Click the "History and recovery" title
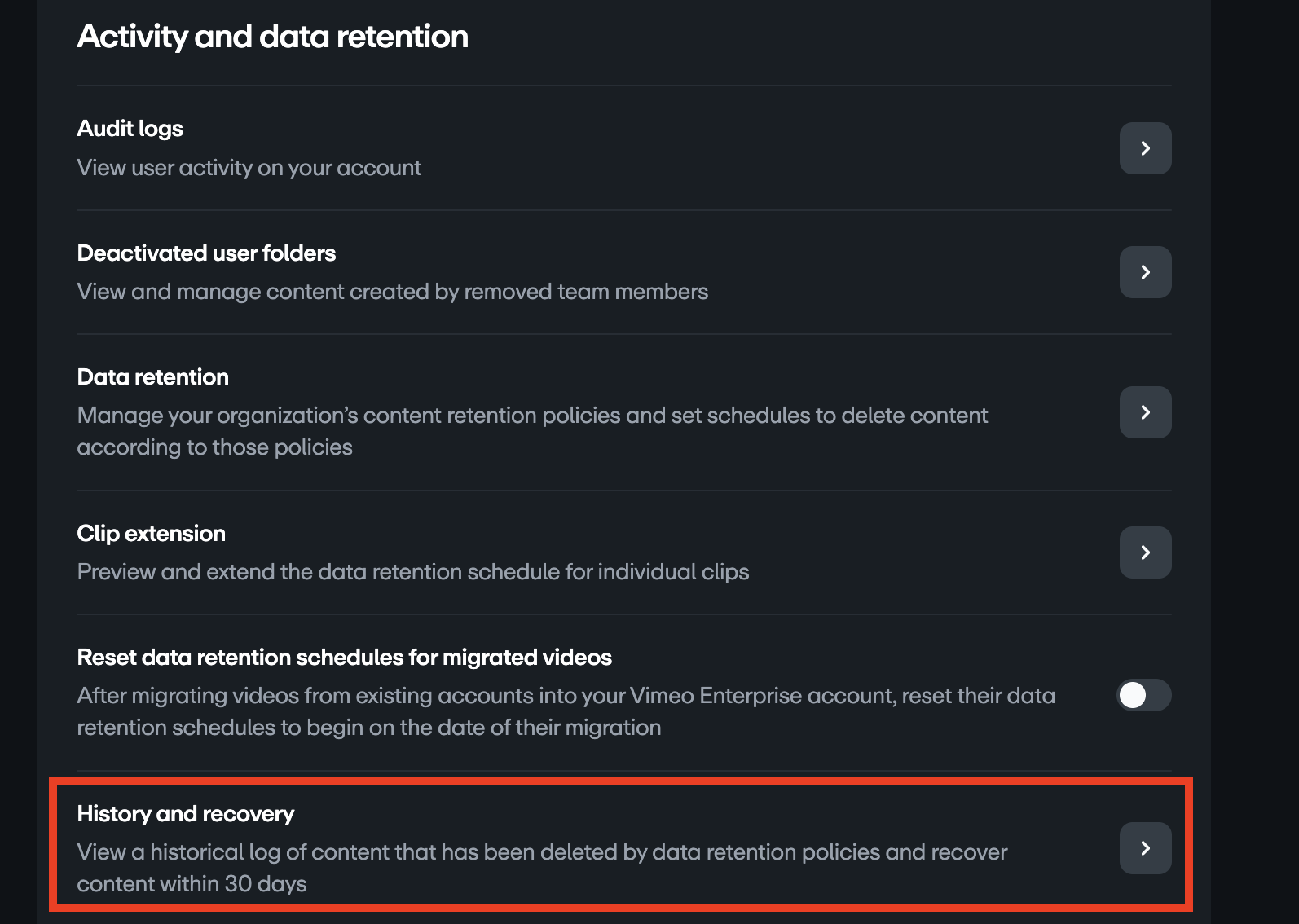This screenshot has height=924, width=1299. click(x=185, y=814)
